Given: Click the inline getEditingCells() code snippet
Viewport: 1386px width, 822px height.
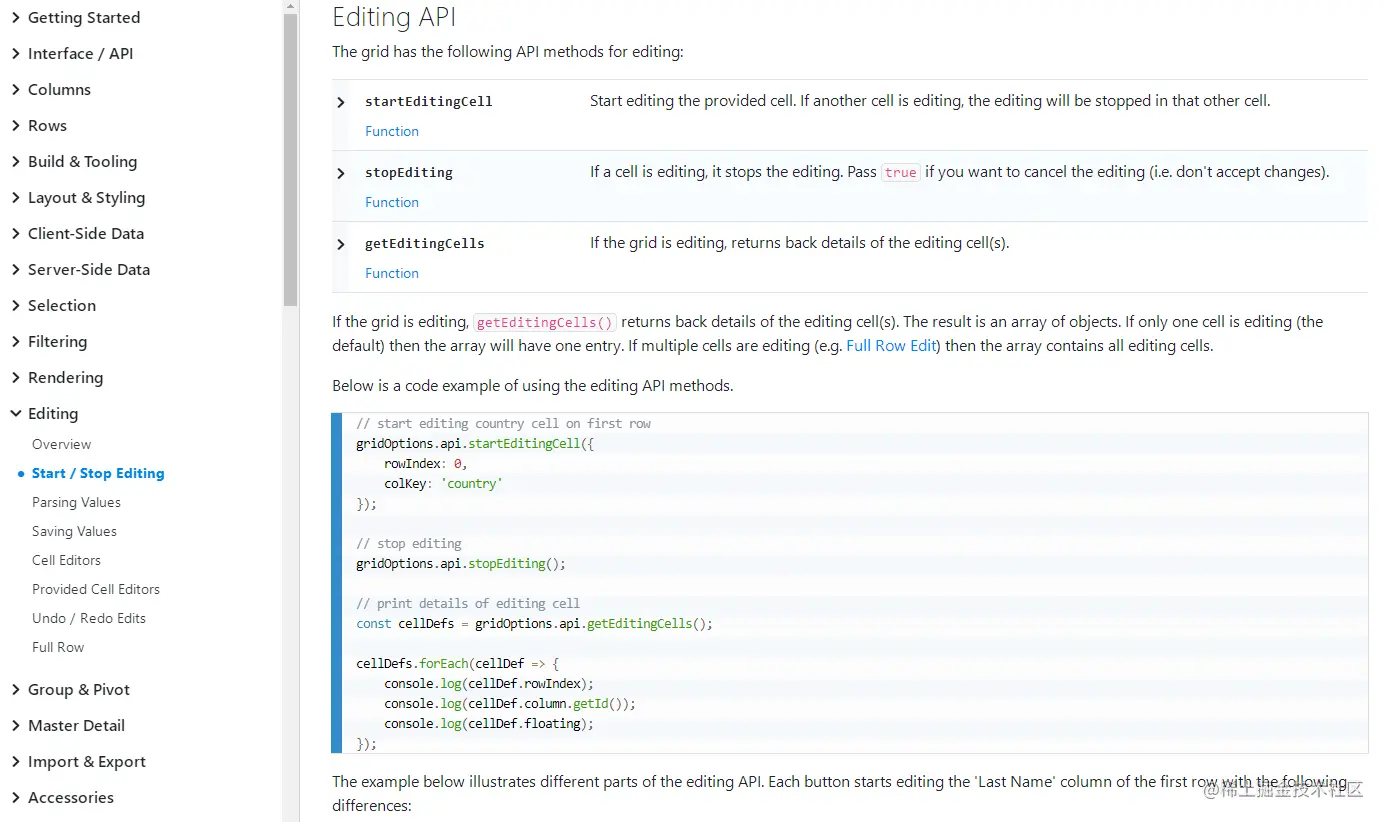Looking at the screenshot, I should coord(545,322).
